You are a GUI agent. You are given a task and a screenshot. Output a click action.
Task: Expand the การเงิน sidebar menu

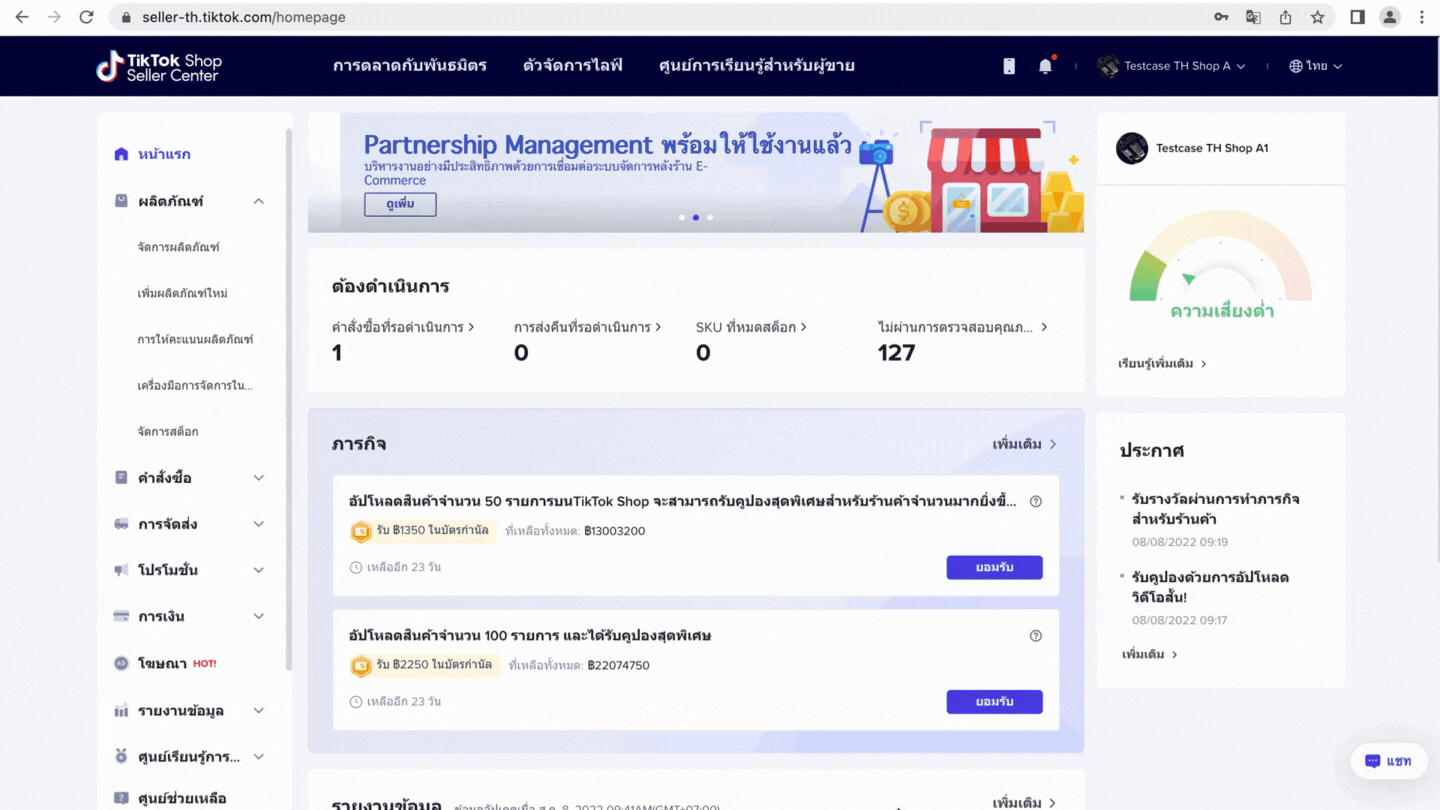(x=258, y=616)
